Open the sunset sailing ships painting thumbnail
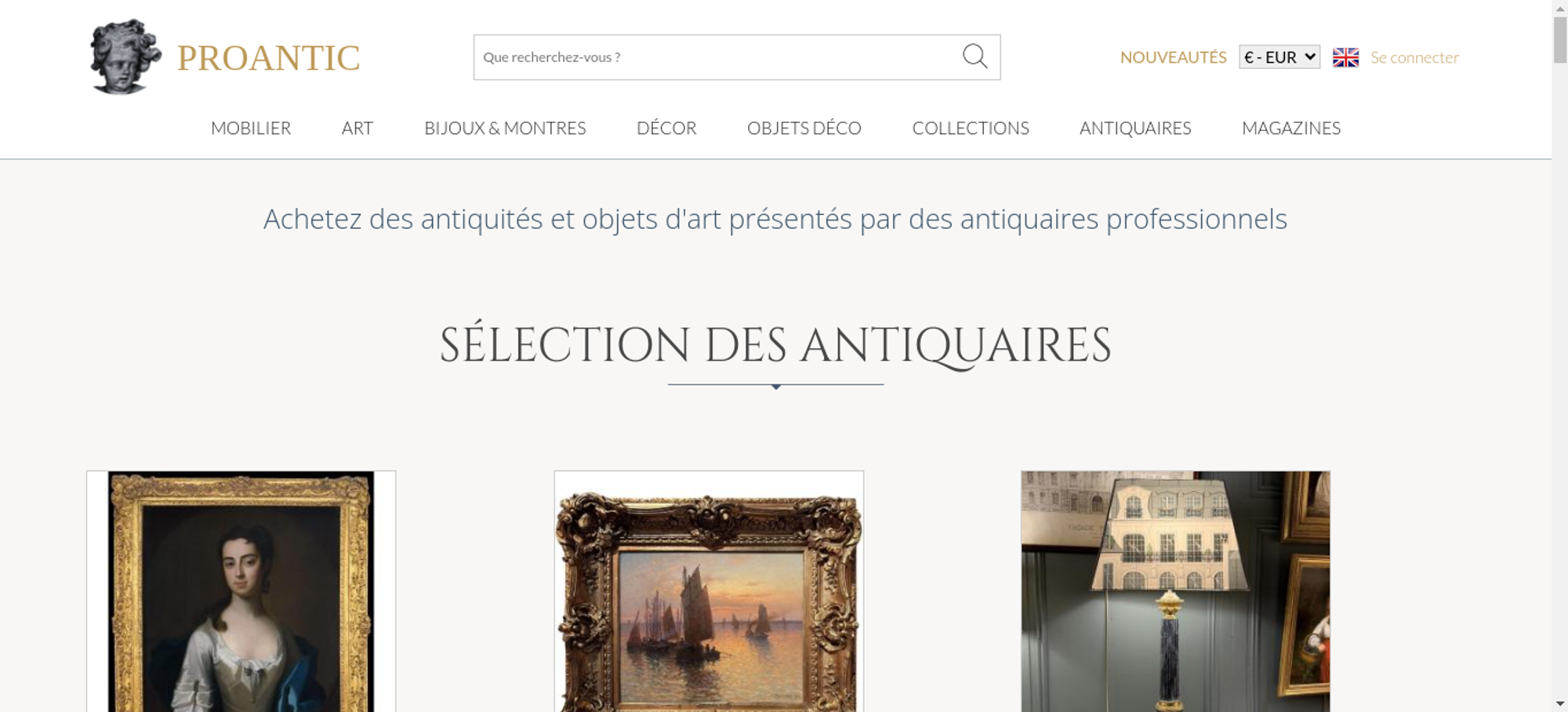This screenshot has height=712, width=1568. [709, 591]
